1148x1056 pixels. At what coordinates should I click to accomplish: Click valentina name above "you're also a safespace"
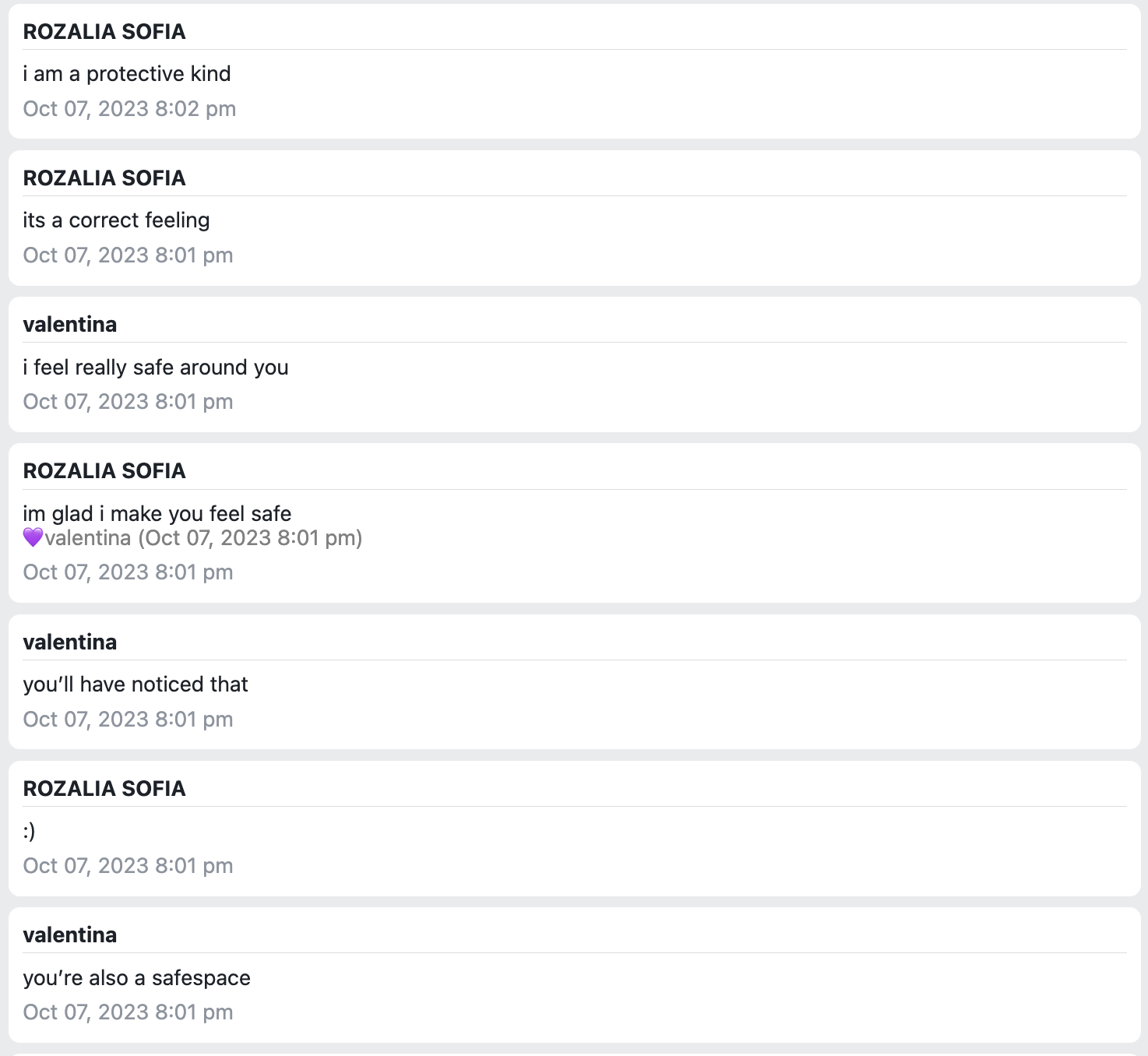[70, 935]
